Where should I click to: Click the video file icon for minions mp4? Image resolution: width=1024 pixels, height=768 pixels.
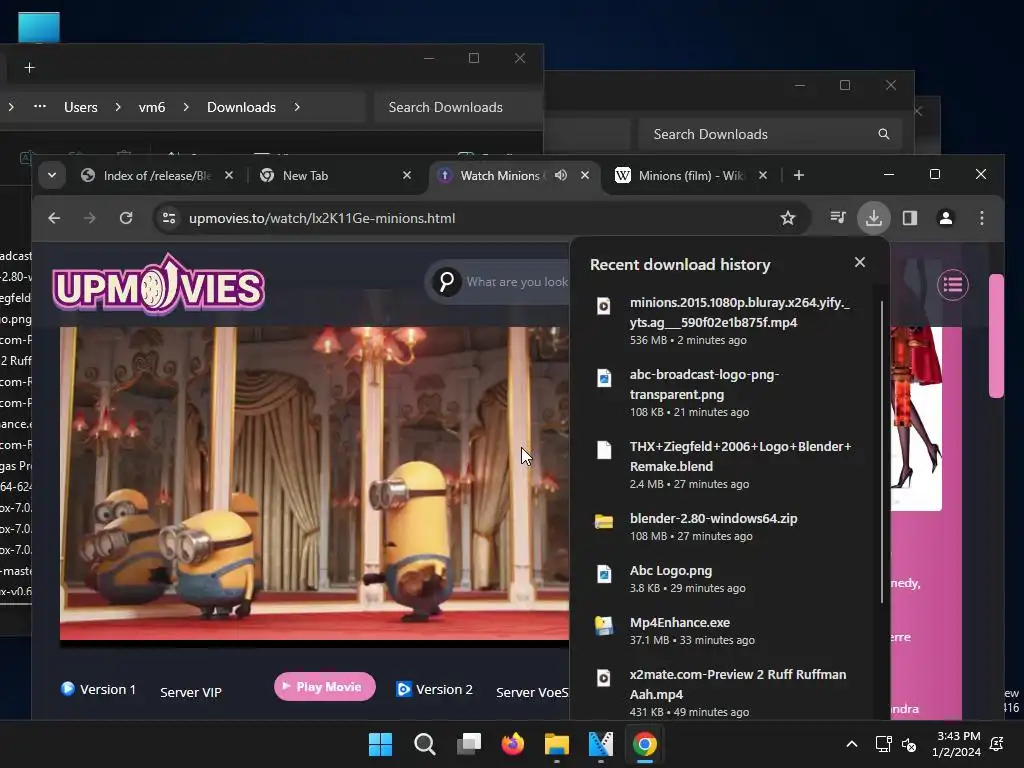coord(604,306)
